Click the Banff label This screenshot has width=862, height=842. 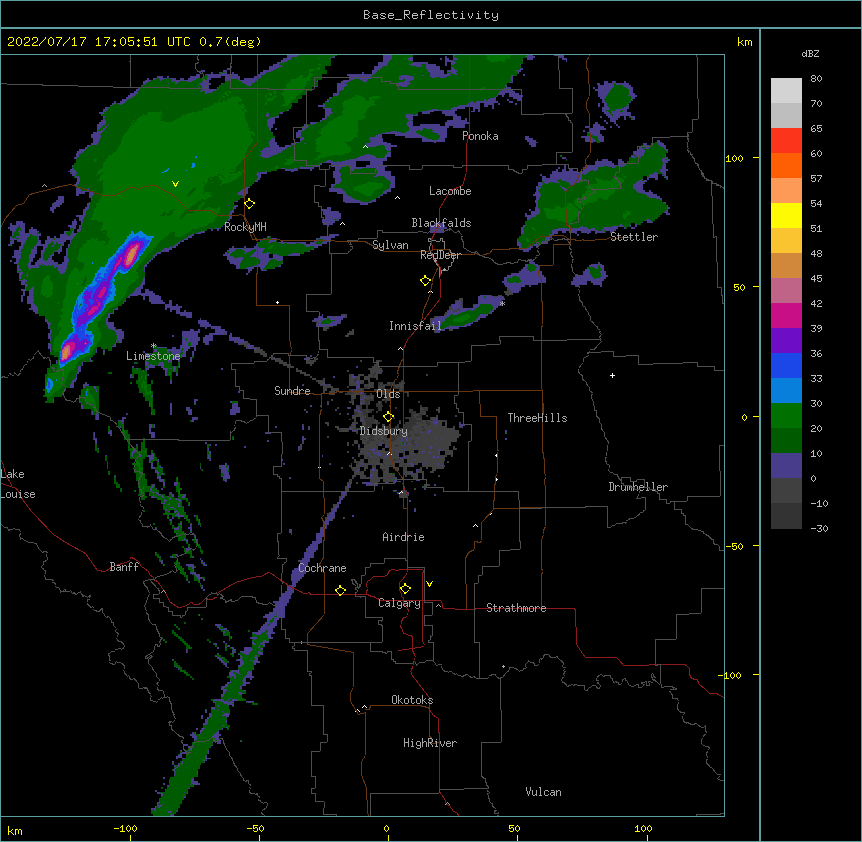pyautogui.click(x=124, y=567)
